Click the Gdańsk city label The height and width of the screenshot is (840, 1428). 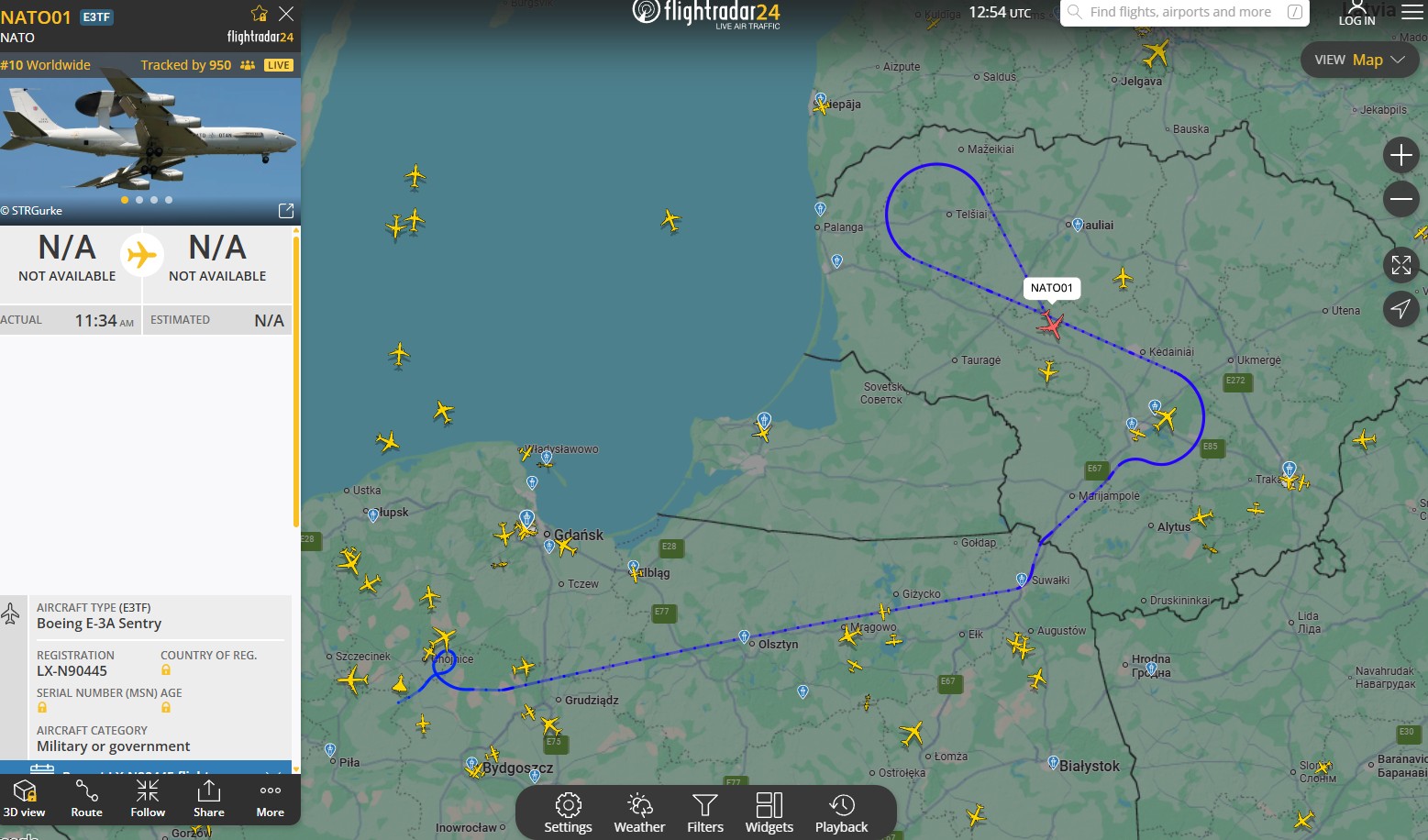pyautogui.click(x=579, y=535)
